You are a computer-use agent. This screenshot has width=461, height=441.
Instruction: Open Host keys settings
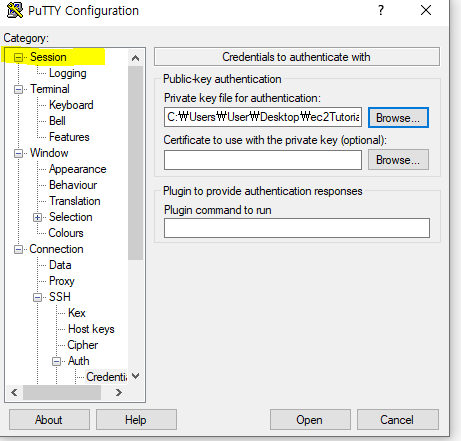[x=91, y=329]
